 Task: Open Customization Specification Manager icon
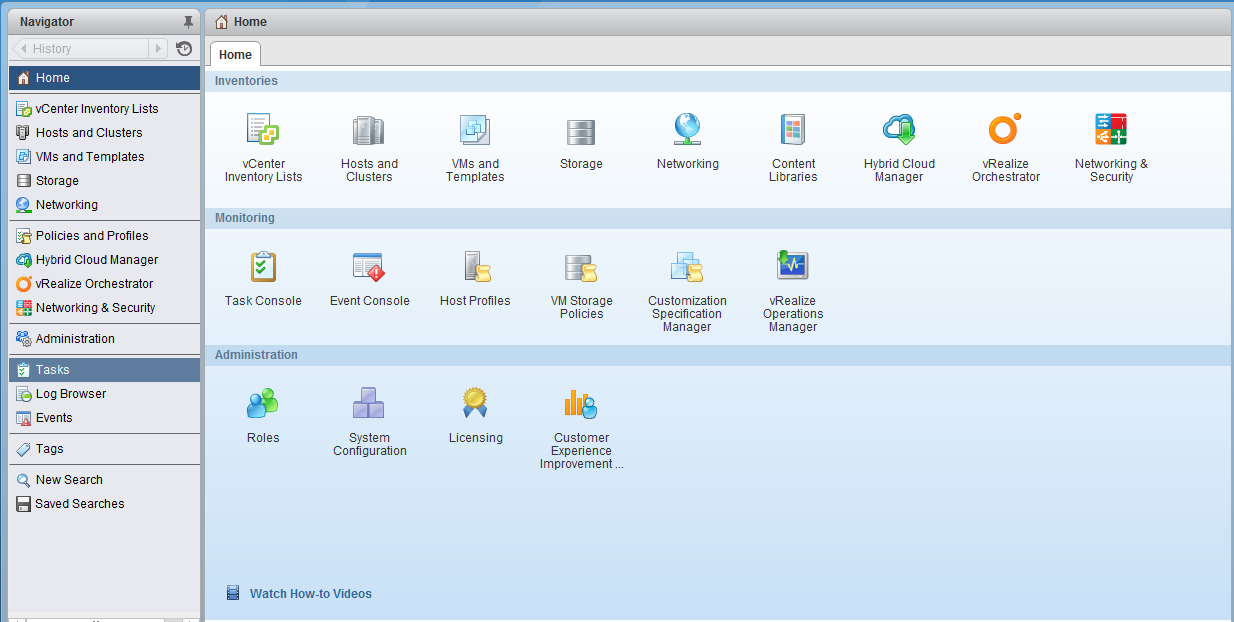point(687,267)
